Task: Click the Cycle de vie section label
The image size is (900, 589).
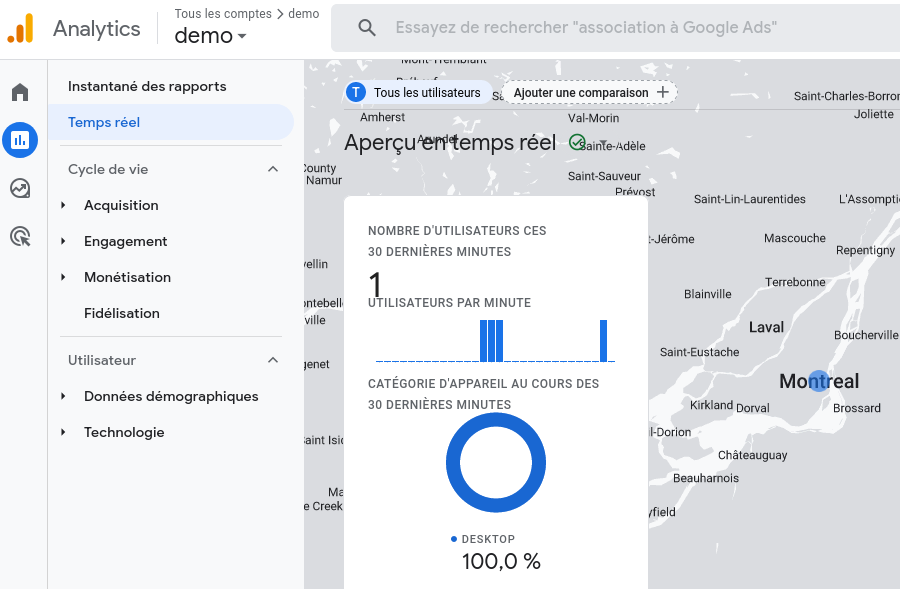Action: [x=108, y=169]
